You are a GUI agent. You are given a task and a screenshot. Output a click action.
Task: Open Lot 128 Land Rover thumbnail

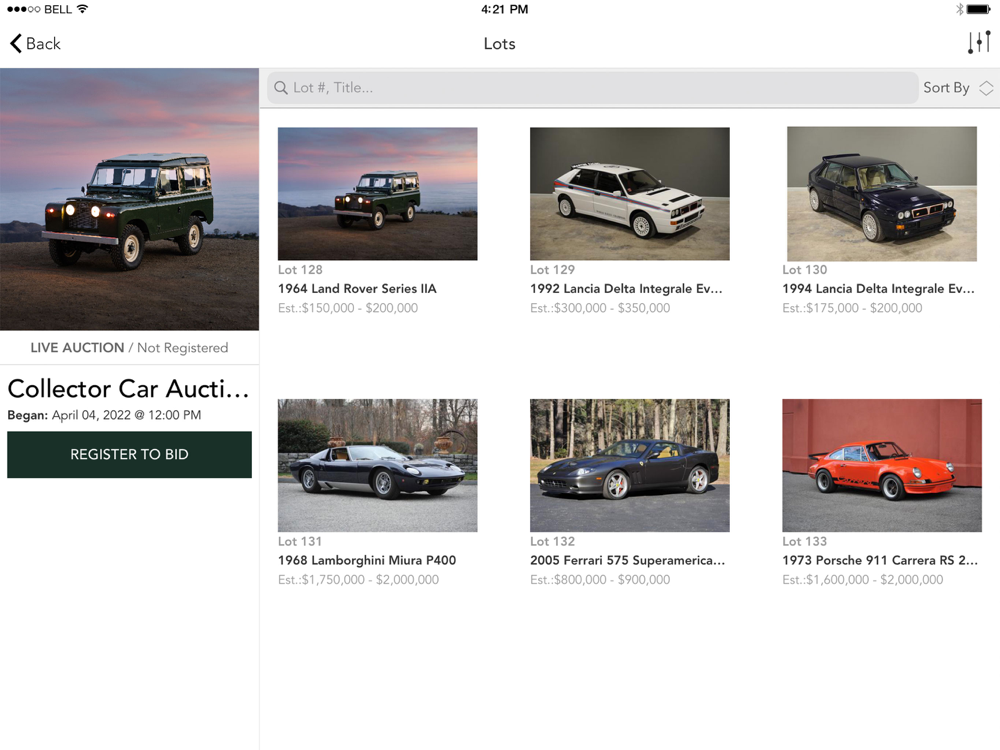(x=378, y=193)
